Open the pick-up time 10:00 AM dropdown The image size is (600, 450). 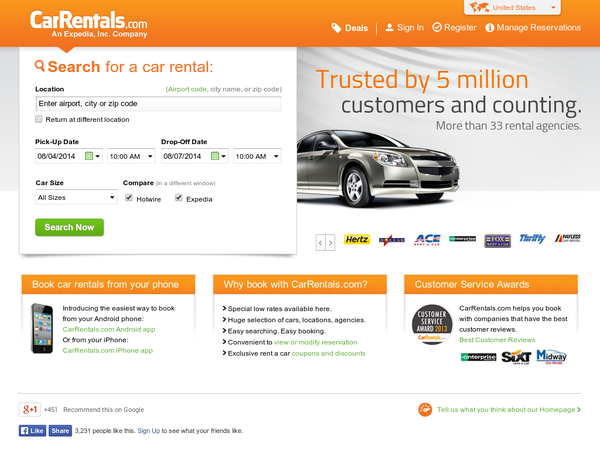coord(131,156)
